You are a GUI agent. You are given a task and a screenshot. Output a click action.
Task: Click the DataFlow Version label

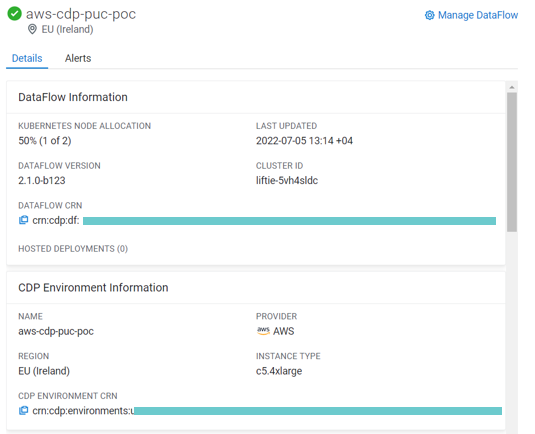click(59, 166)
